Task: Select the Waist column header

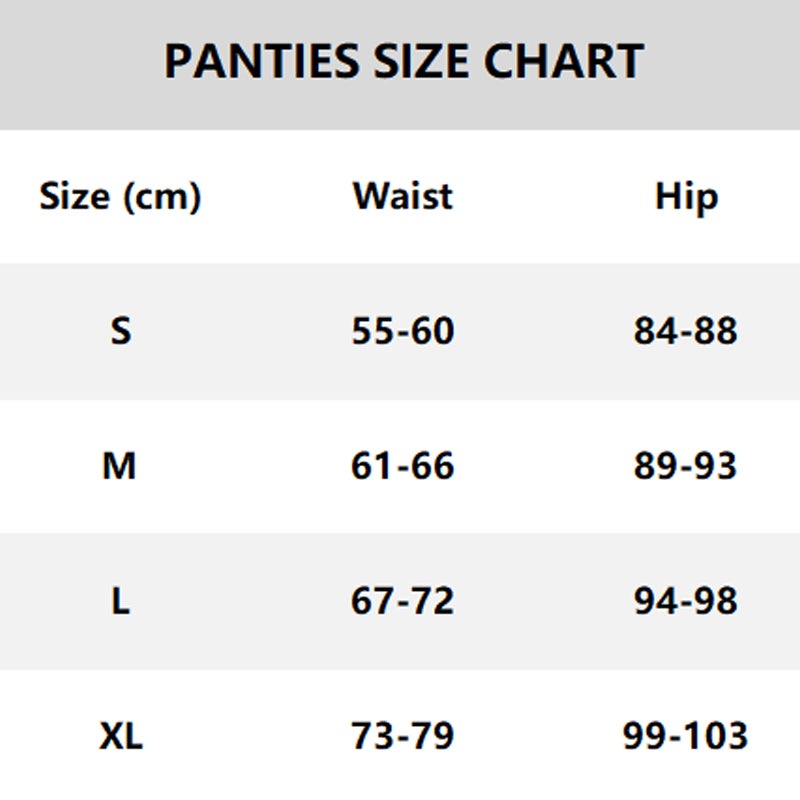Action: tap(402, 195)
